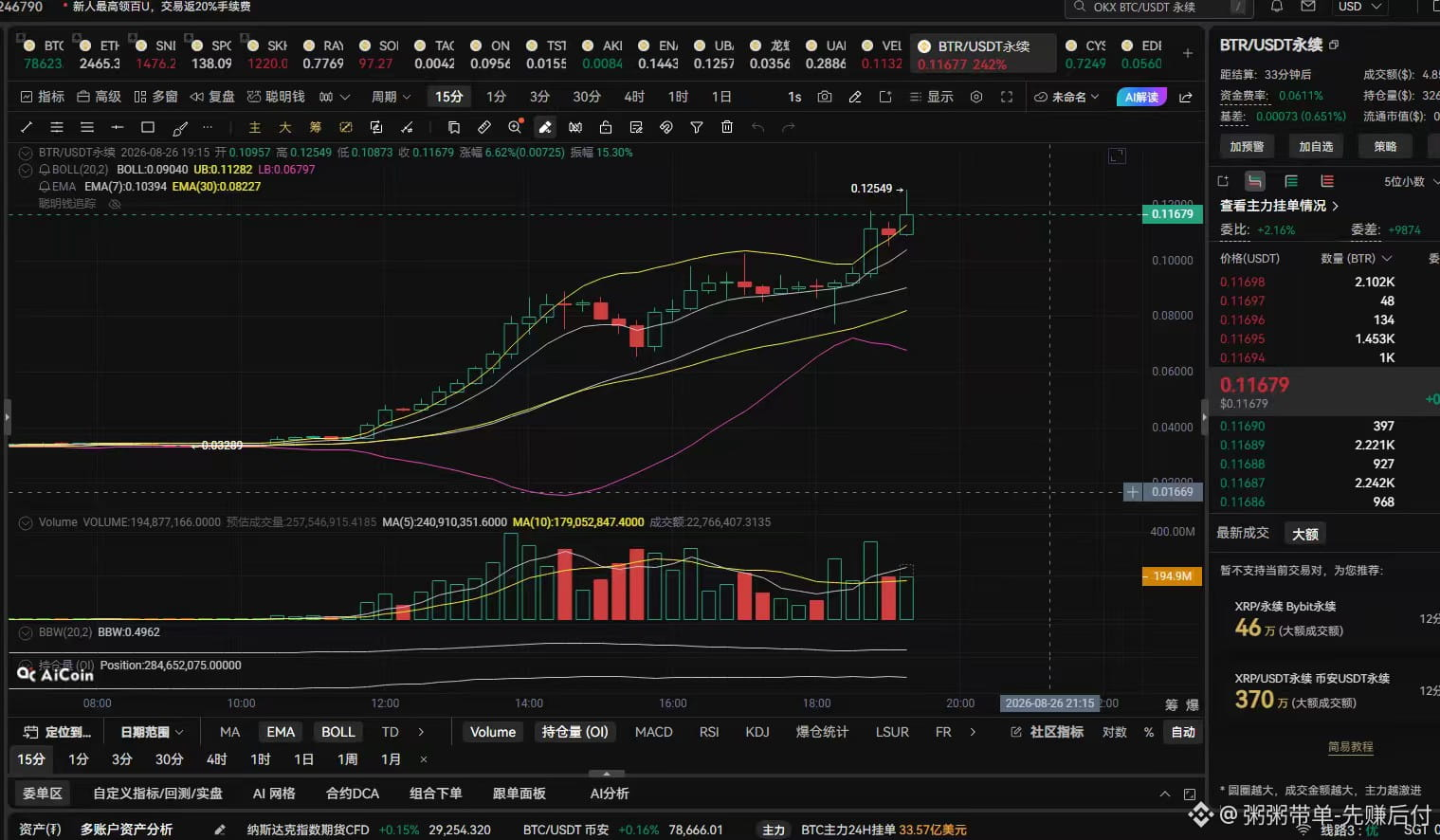Toggle the KDJ sub-indicator
The image size is (1440, 840).
757,732
